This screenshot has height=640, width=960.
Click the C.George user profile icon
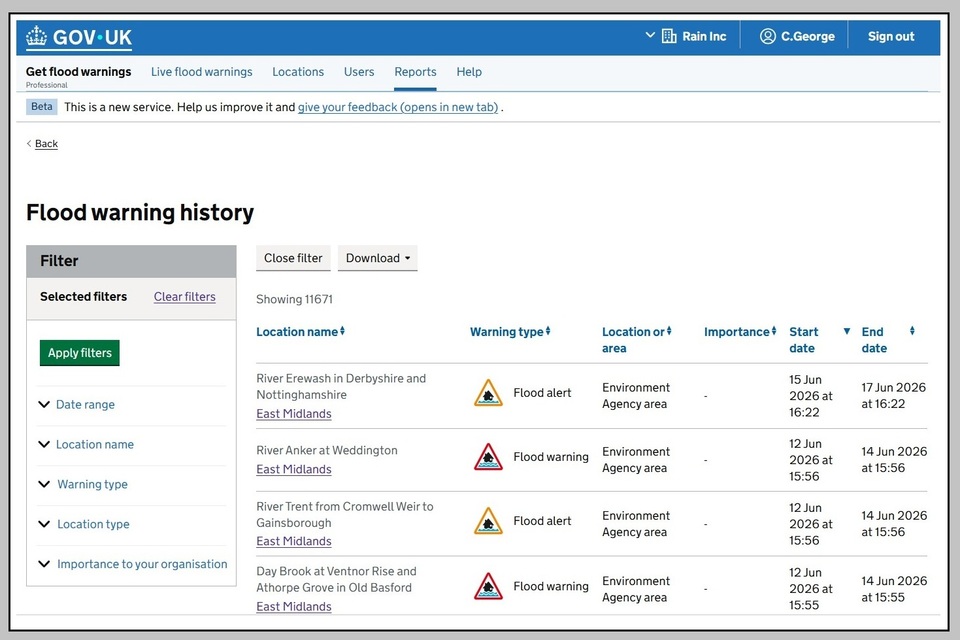768,36
